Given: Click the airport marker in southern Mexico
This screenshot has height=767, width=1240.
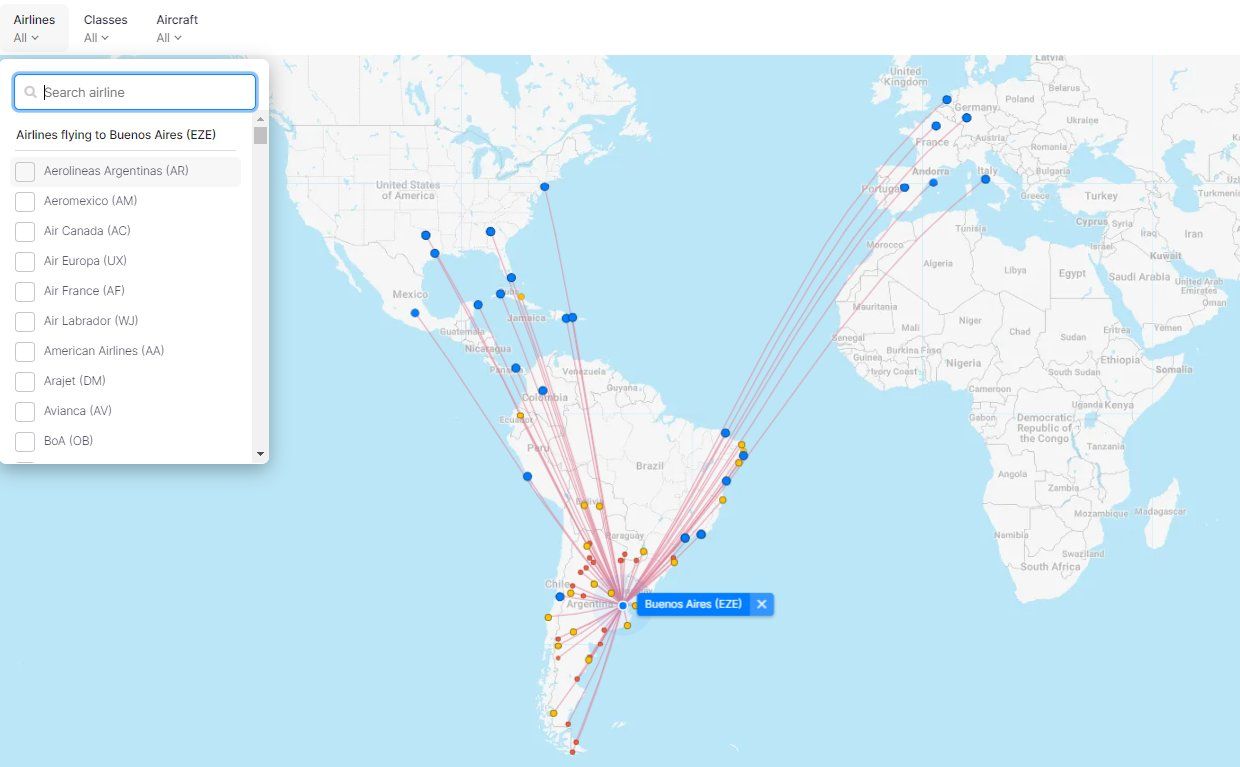Looking at the screenshot, I should (415, 313).
